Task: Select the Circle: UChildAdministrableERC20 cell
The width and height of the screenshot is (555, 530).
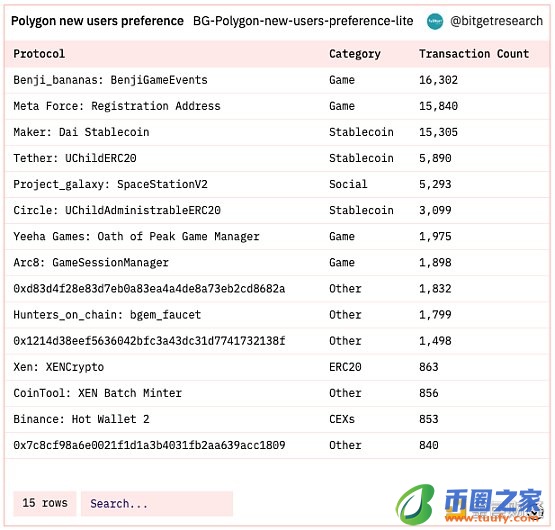Action: (117, 210)
